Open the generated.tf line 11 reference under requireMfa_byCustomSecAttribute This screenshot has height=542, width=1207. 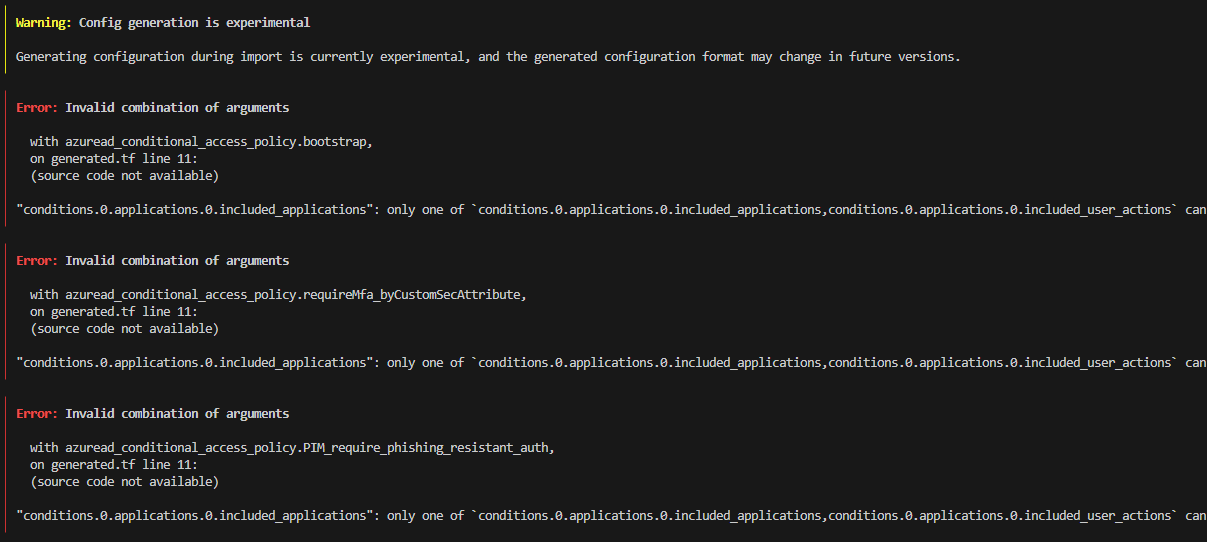(x=113, y=312)
